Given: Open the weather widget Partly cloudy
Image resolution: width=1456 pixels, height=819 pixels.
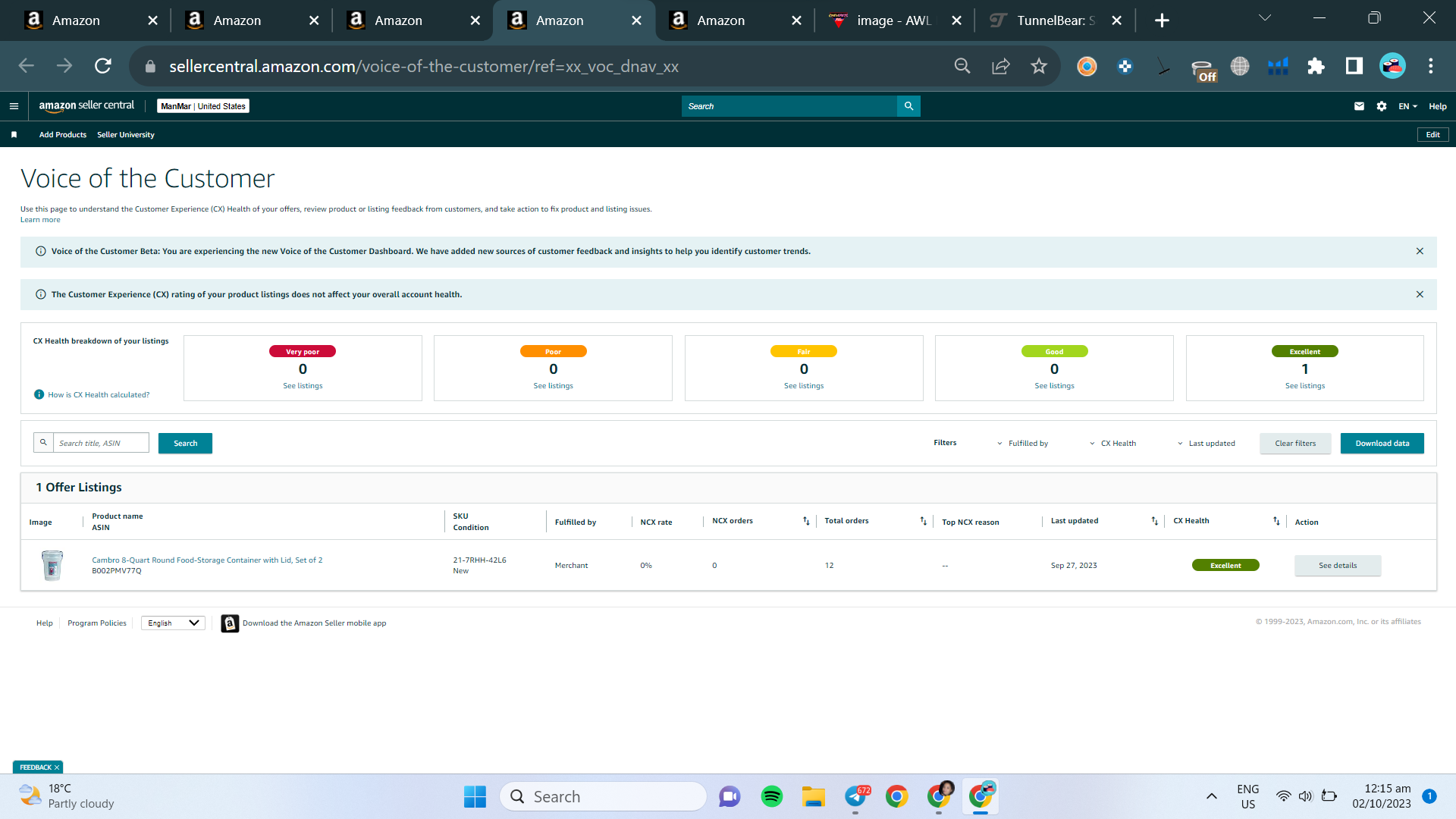Looking at the screenshot, I should (67, 796).
